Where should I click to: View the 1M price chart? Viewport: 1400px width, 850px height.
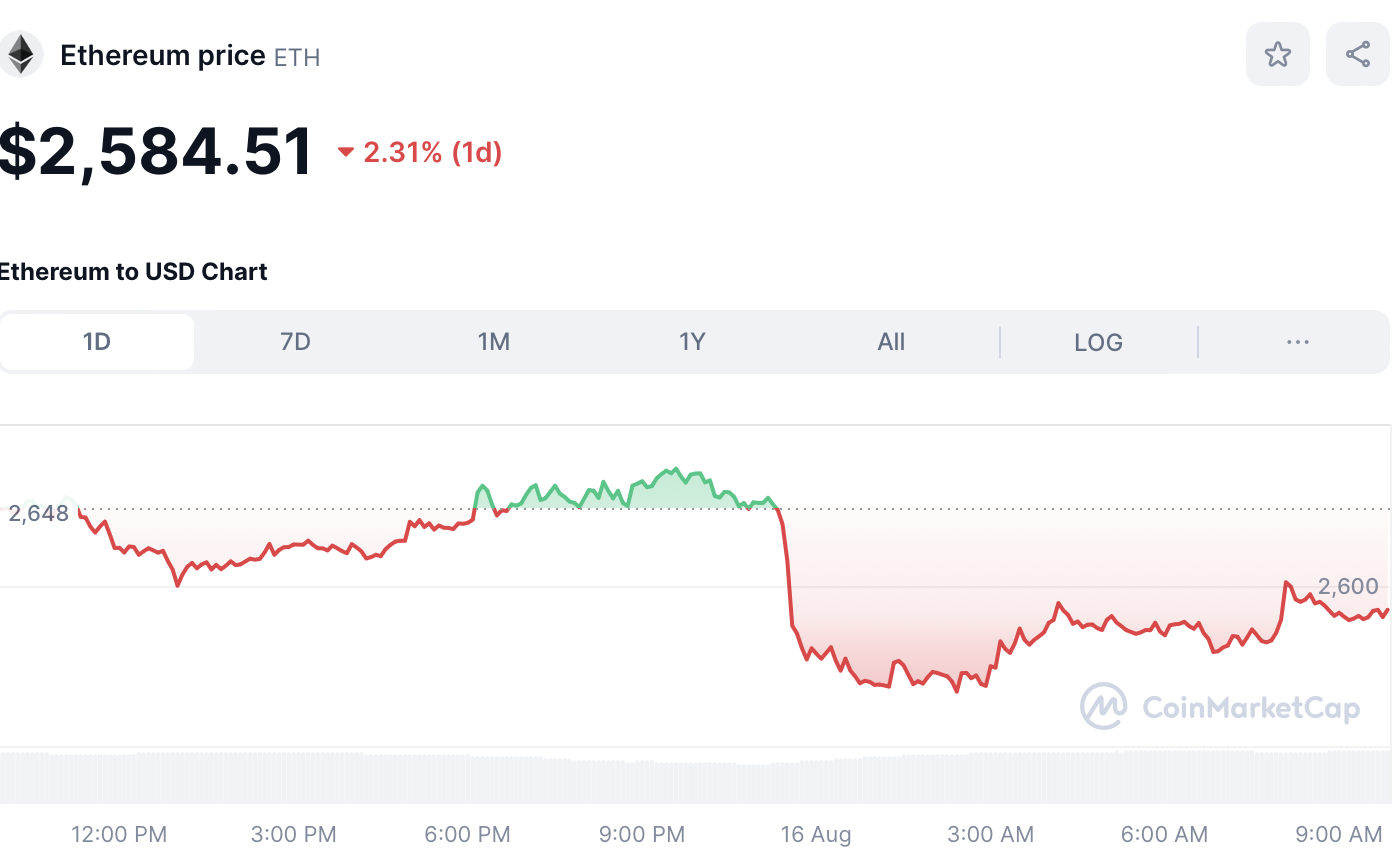pyautogui.click(x=493, y=341)
